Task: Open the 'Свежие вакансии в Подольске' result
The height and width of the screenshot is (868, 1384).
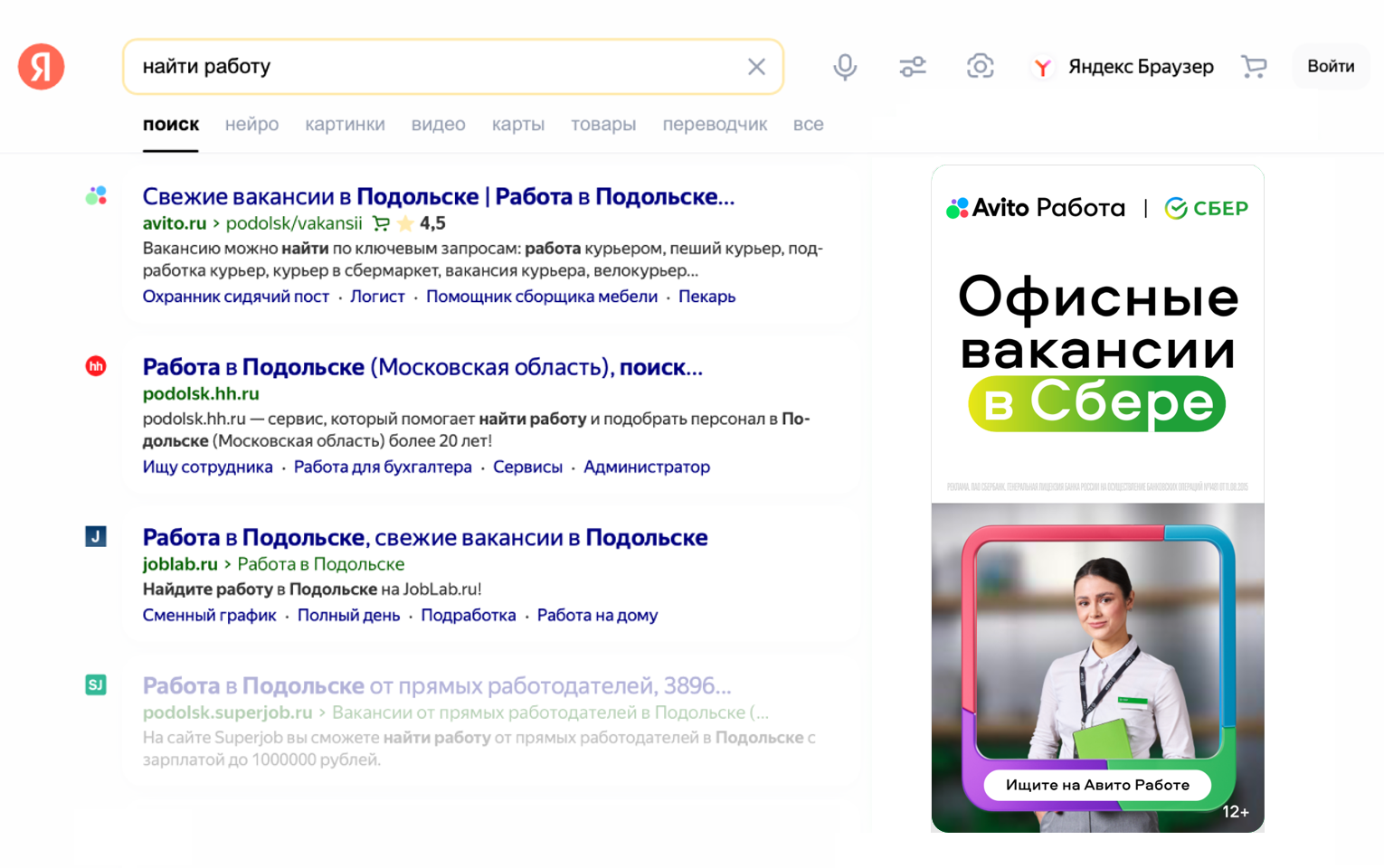Action: [438, 196]
